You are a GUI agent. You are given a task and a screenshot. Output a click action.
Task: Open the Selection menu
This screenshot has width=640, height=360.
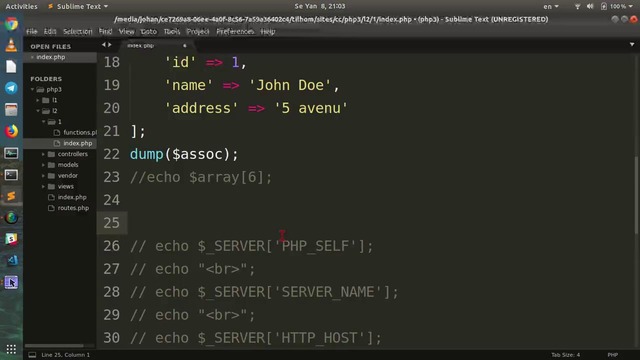pyautogui.click(x=78, y=31)
